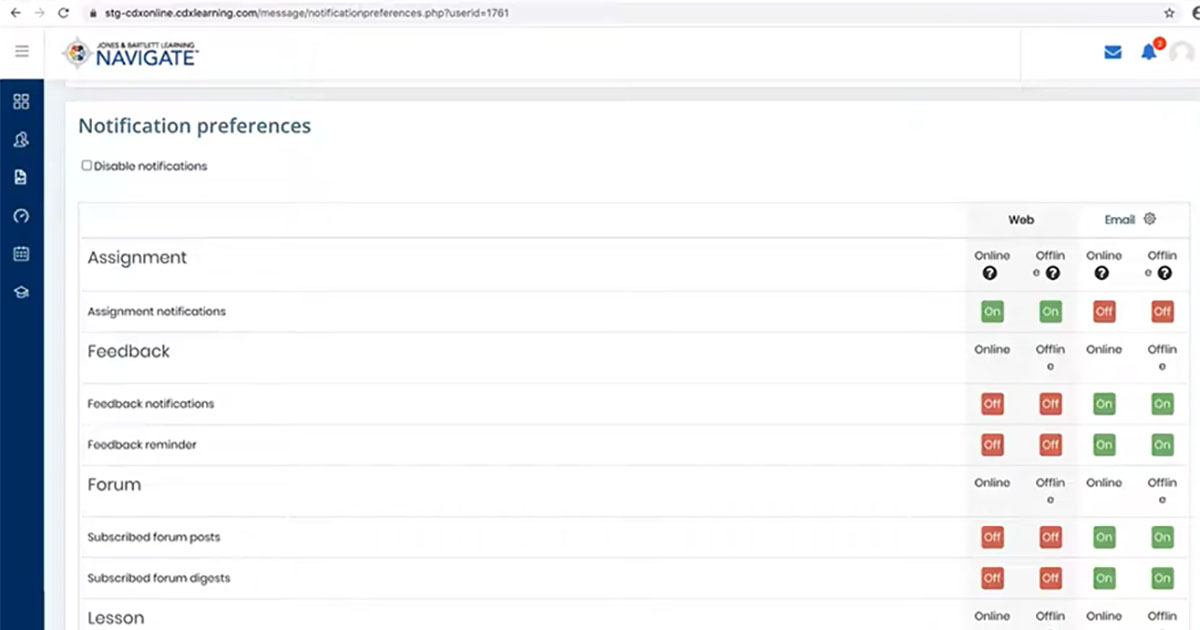
Task: Bookmark this page with the star icon
Action: pos(1170,13)
